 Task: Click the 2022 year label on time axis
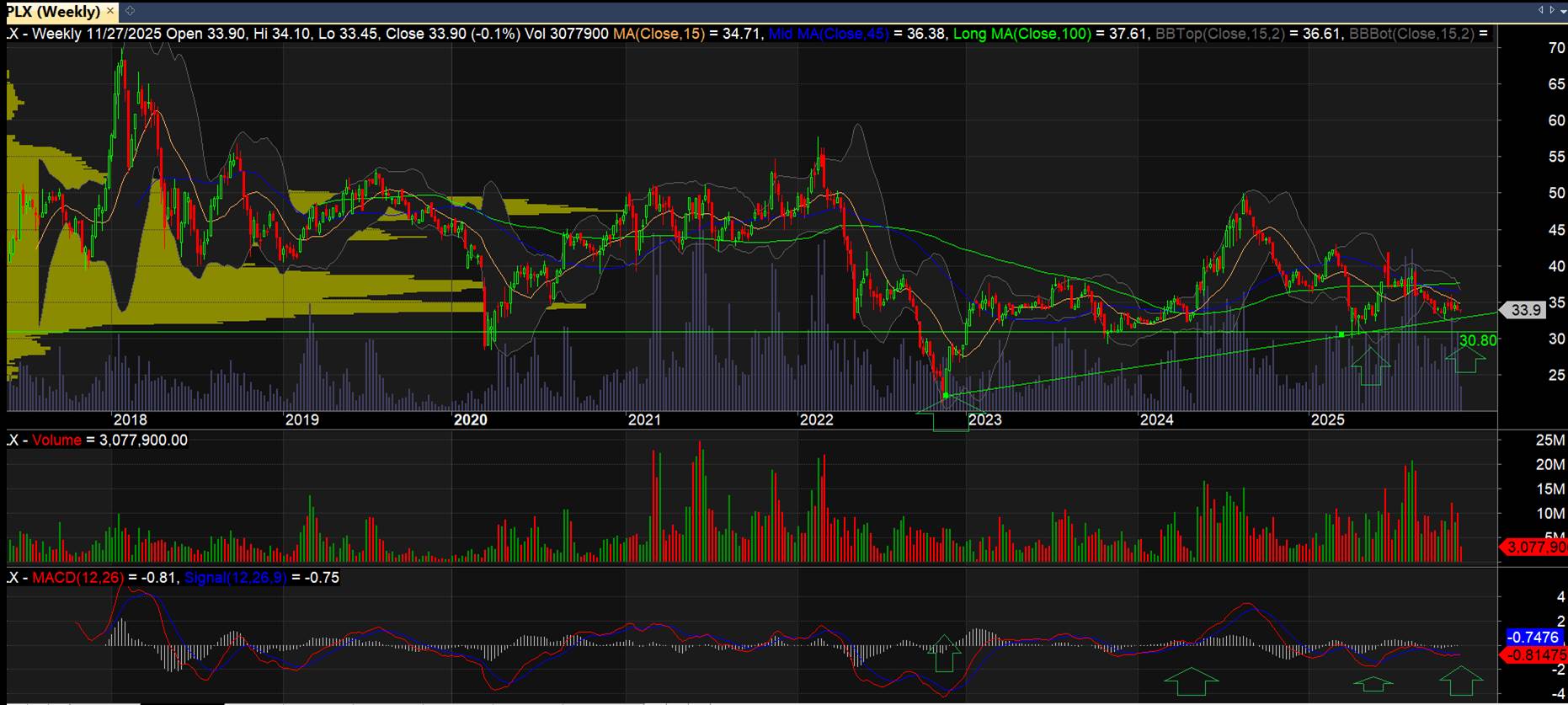point(816,419)
